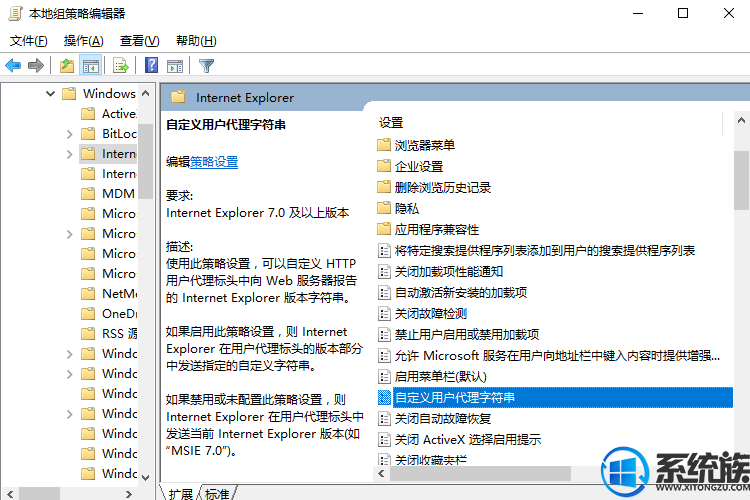
Task: Go back with the blue back arrow
Action: (13, 66)
